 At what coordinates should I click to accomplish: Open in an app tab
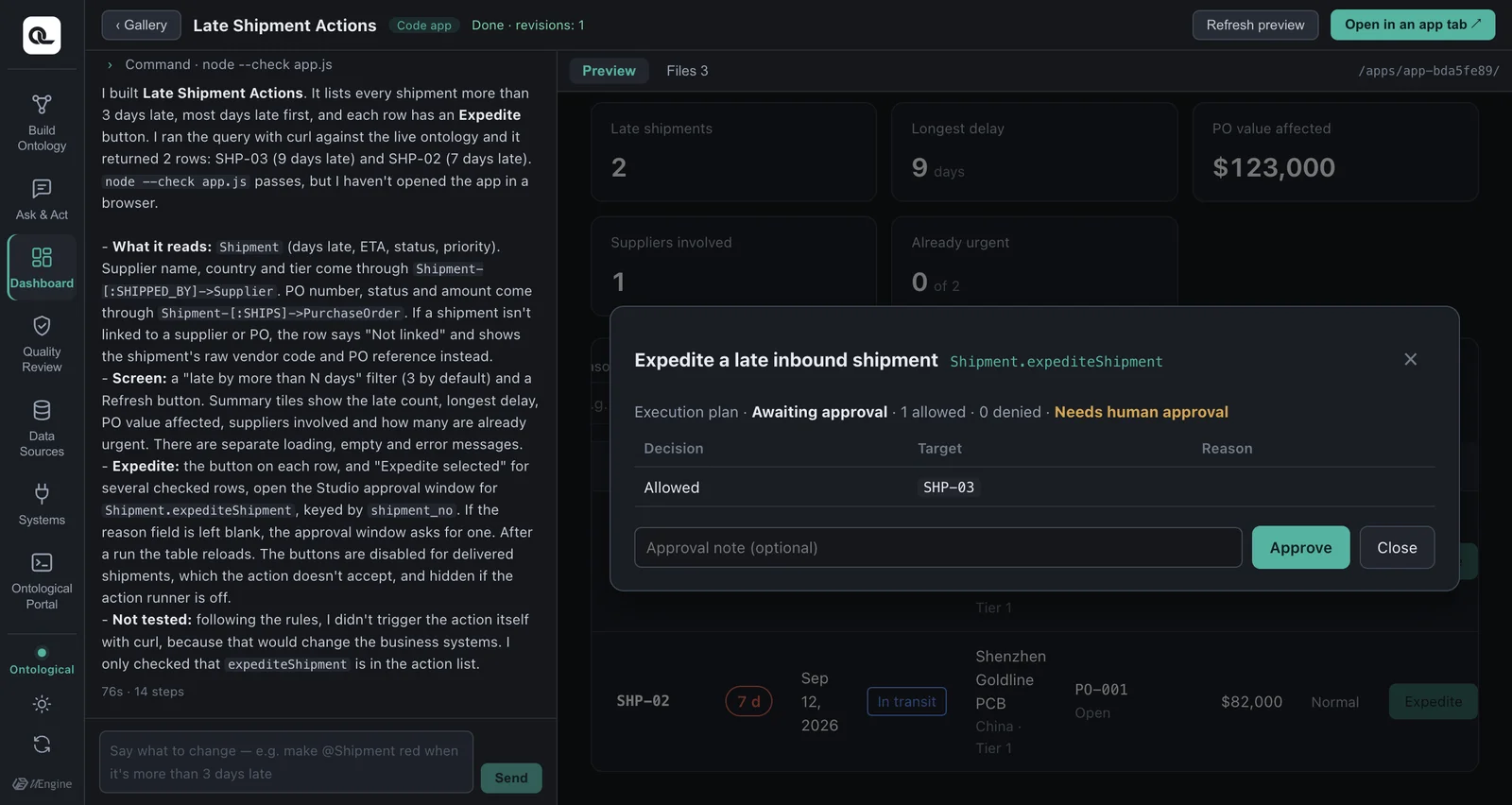coord(1413,25)
